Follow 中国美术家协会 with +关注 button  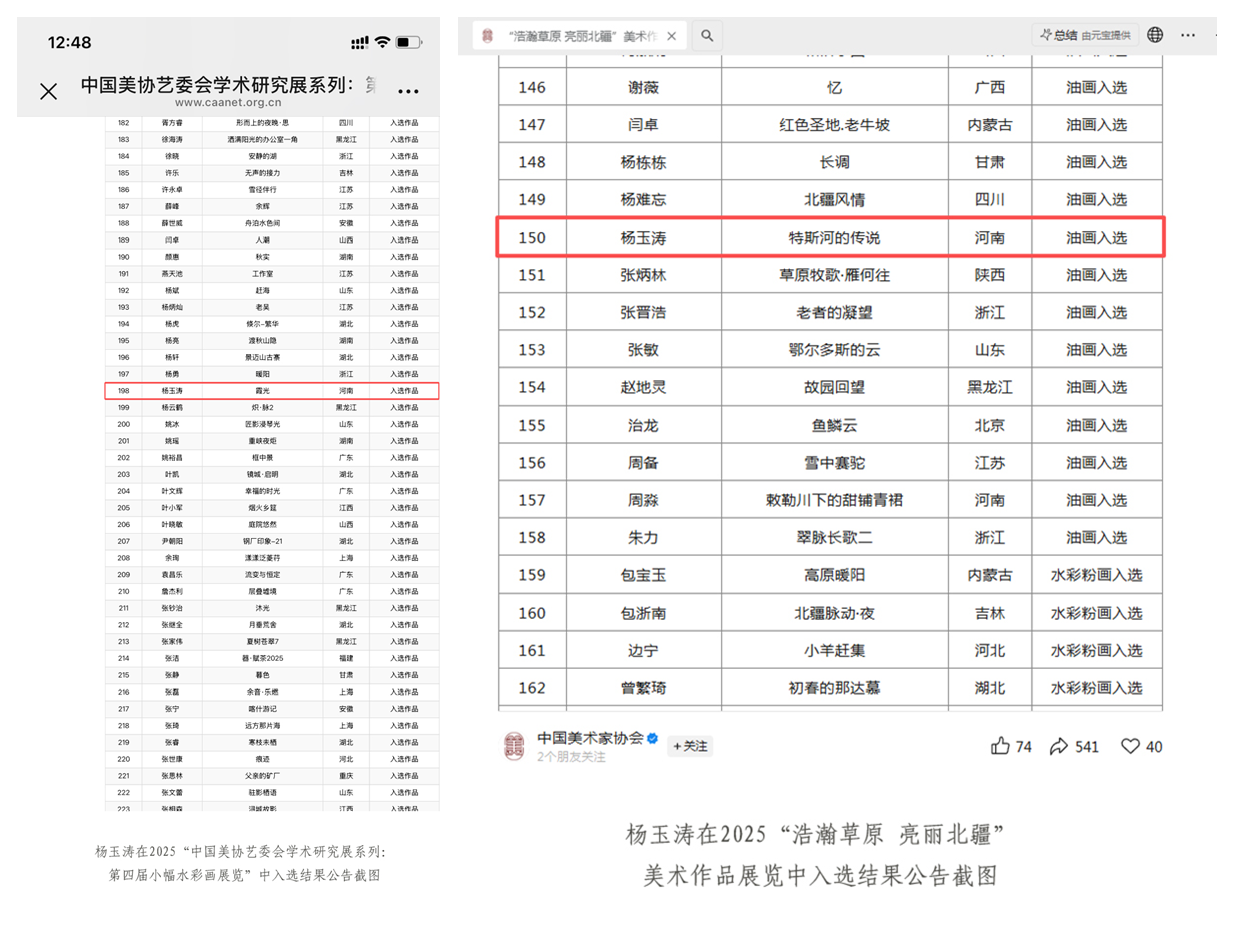point(690,746)
